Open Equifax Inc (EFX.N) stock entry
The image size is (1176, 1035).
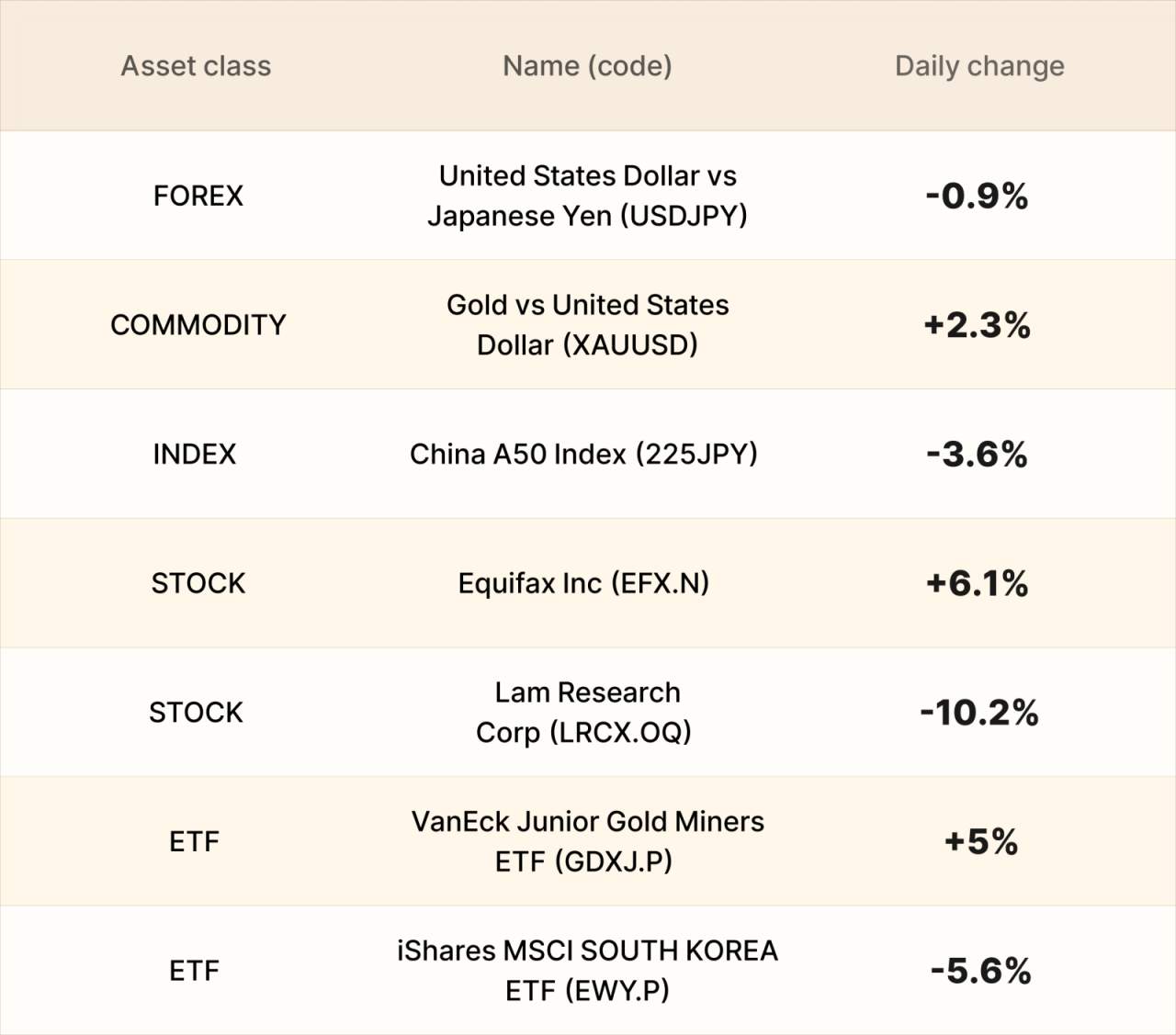point(583,583)
